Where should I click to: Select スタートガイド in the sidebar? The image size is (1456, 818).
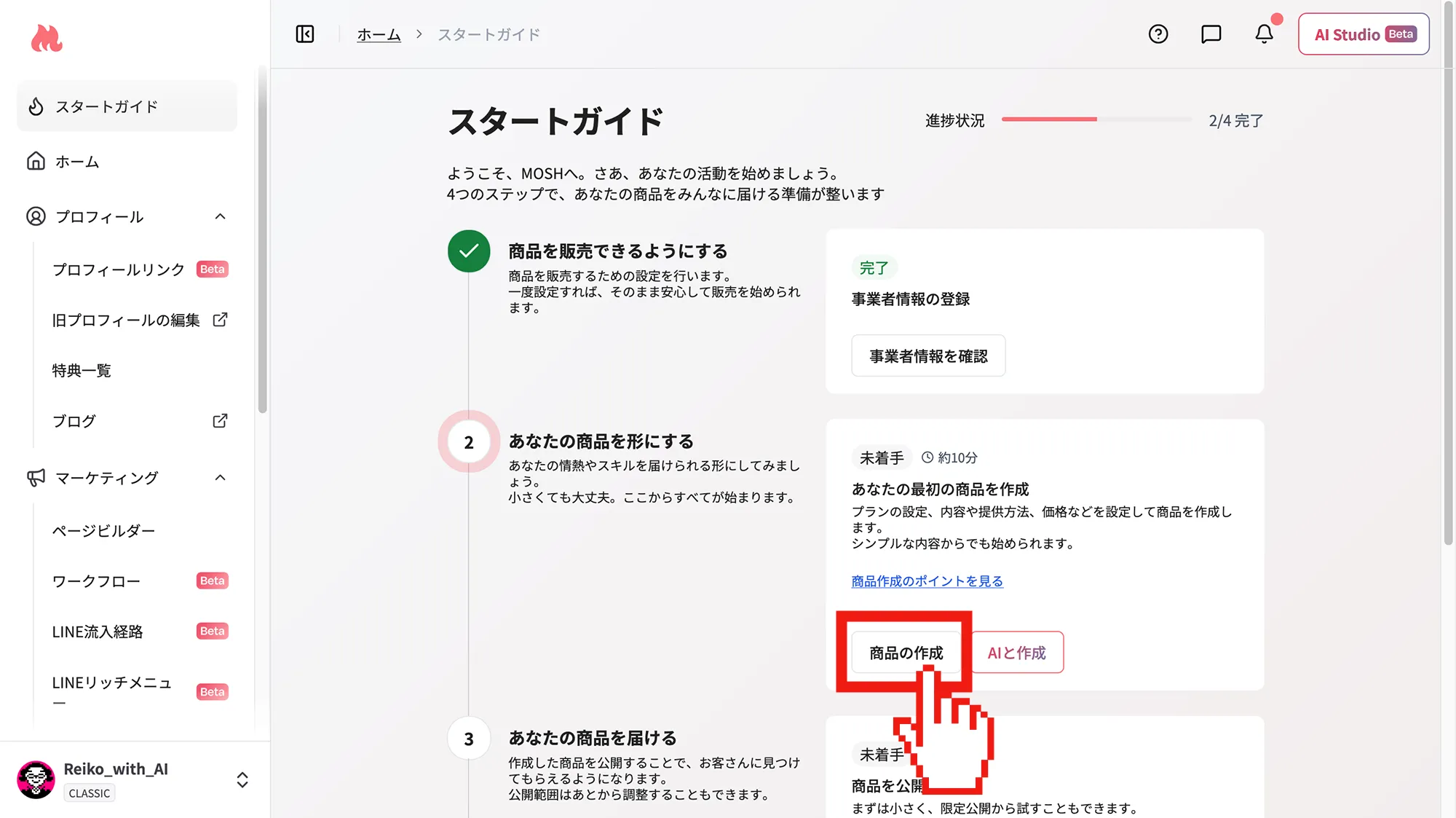tap(127, 106)
